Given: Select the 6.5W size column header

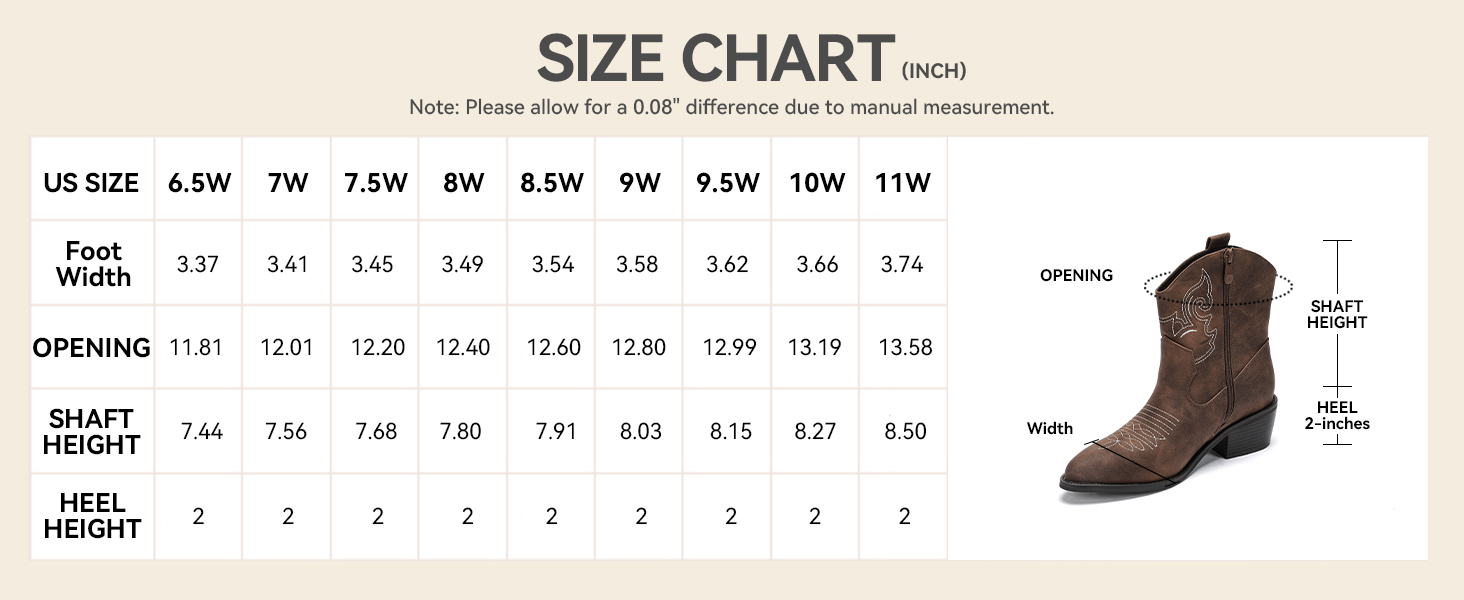Looking at the screenshot, I should [198, 183].
